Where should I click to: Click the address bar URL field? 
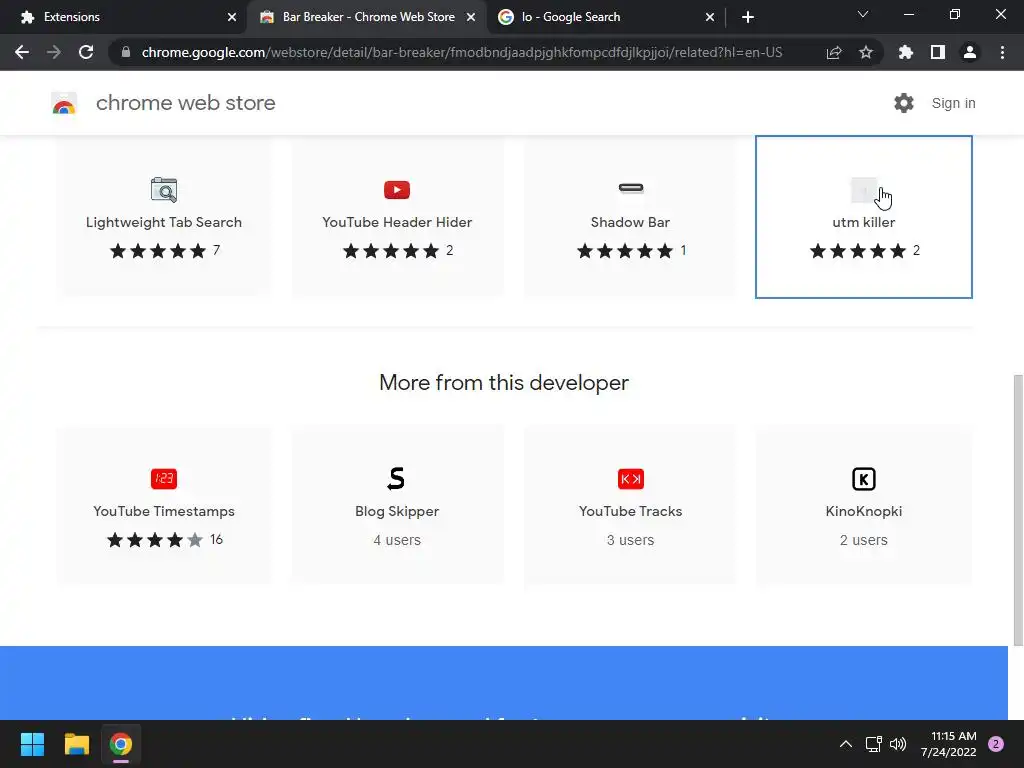pos(462,52)
